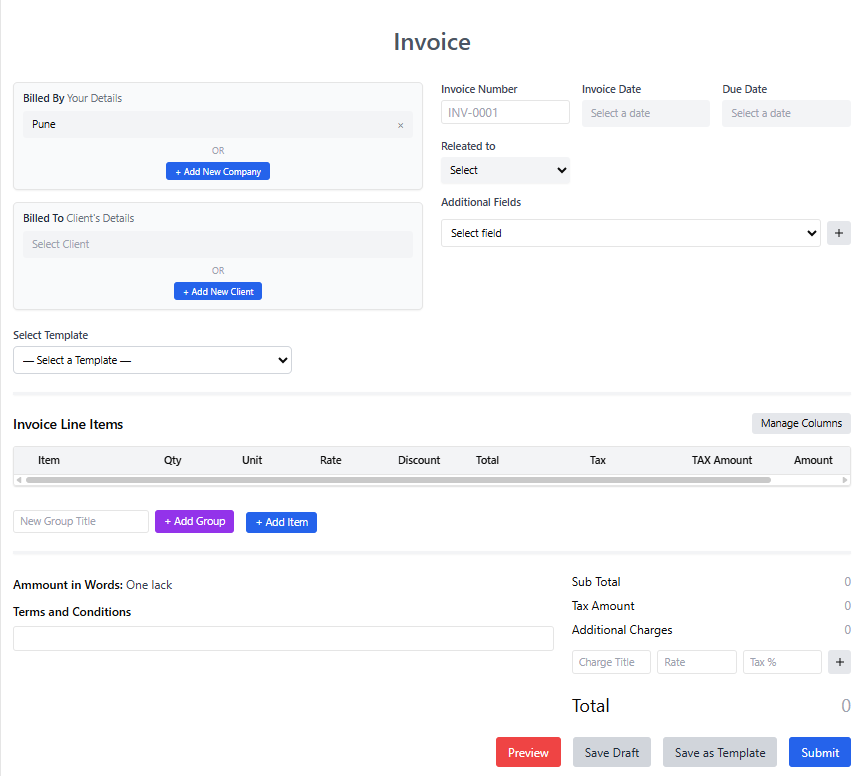Open the Select a Template dropdown
Image resolution: width=861 pixels, height=776 pixels.
(x=152, y=360)
